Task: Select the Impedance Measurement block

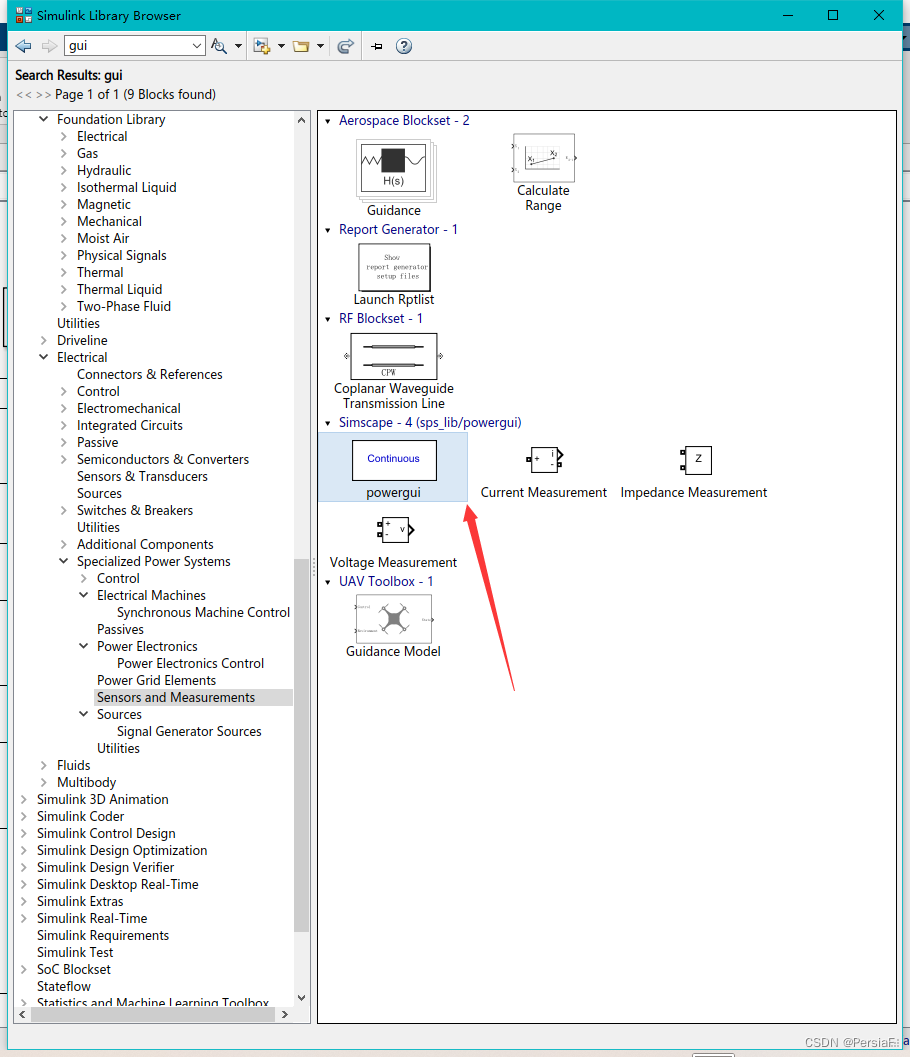Action: coord(696,460)
